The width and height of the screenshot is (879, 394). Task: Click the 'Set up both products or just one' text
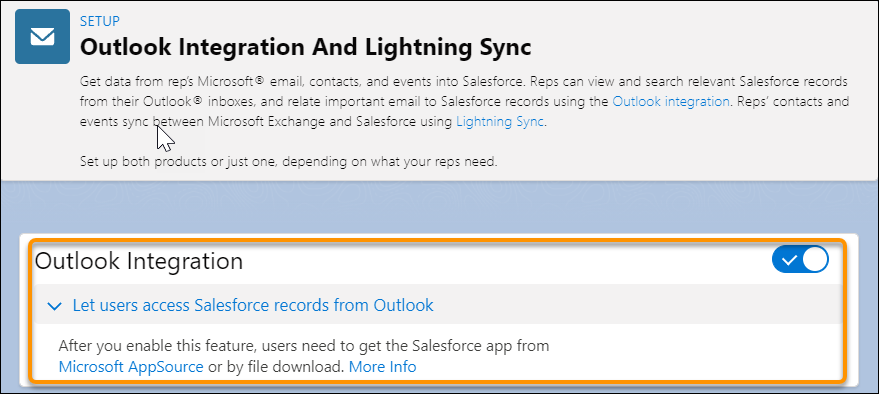[x=288, y=163]
